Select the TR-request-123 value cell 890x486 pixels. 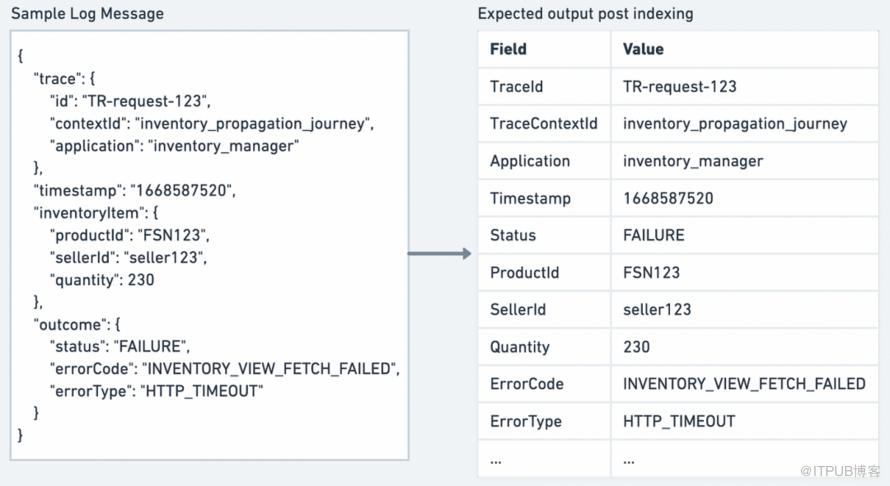pyautogui.click(x=679, y=86)
